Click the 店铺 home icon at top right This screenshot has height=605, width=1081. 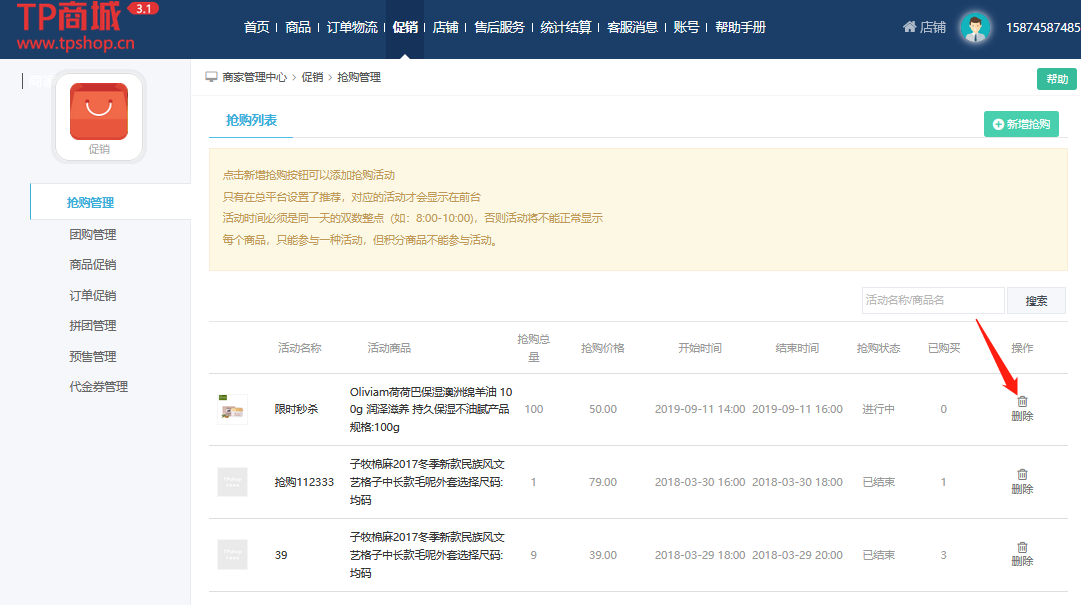(909, 27)
